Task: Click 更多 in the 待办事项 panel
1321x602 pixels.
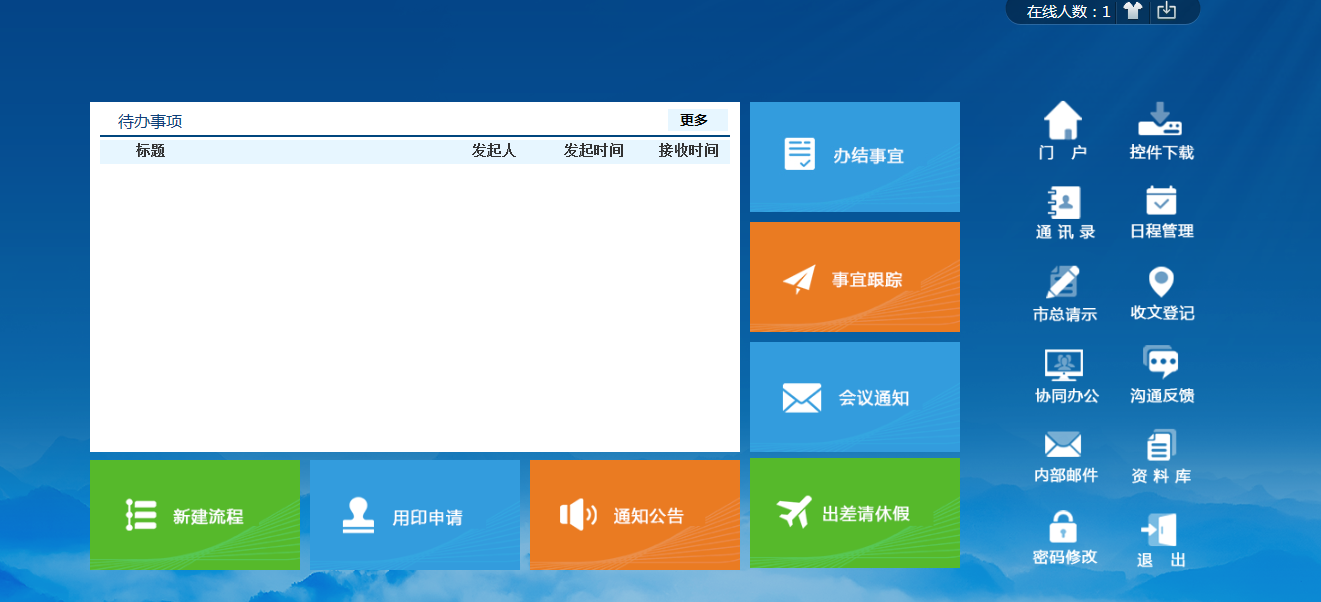Action: click(x=694, y=120)
